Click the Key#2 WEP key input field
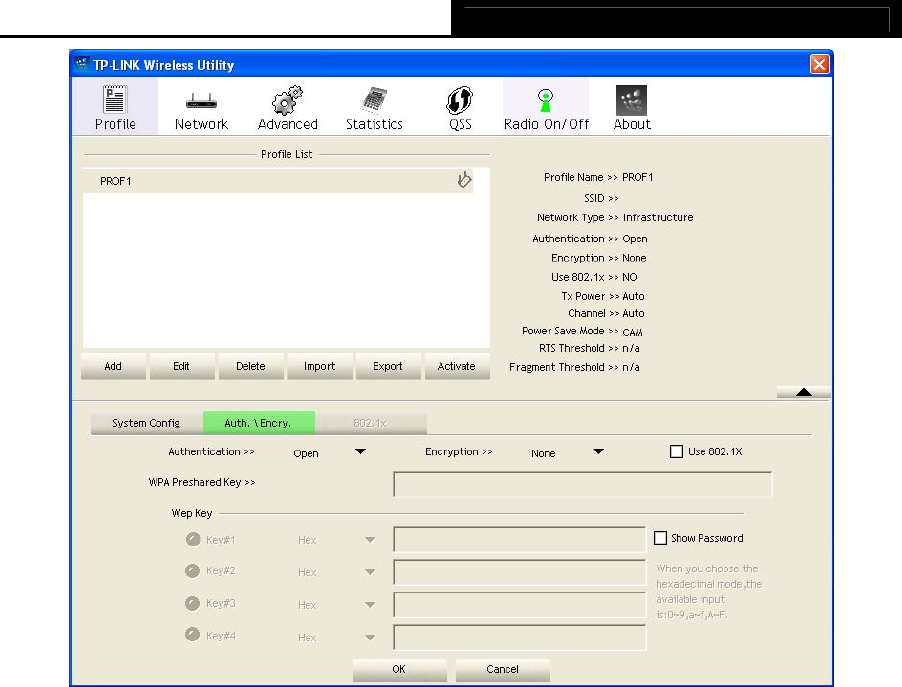 pyautogui.click(x=519, y=572)
